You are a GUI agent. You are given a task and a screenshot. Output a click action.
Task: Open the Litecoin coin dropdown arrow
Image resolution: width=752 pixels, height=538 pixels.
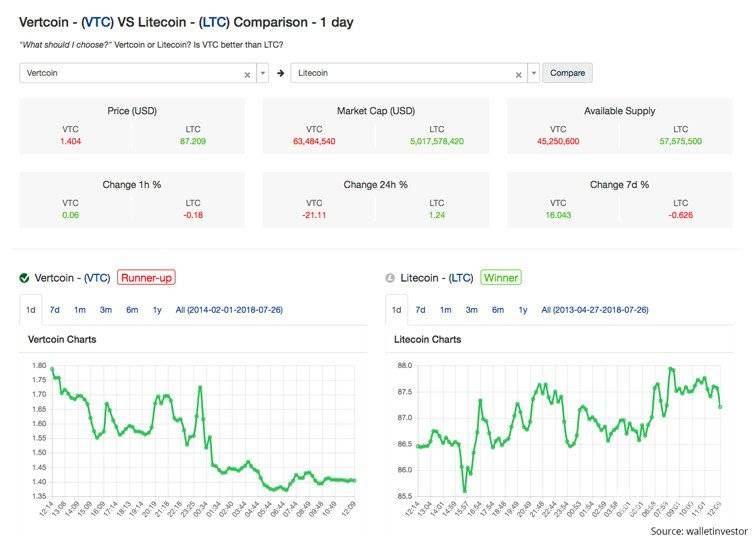[x=534, y=73]
